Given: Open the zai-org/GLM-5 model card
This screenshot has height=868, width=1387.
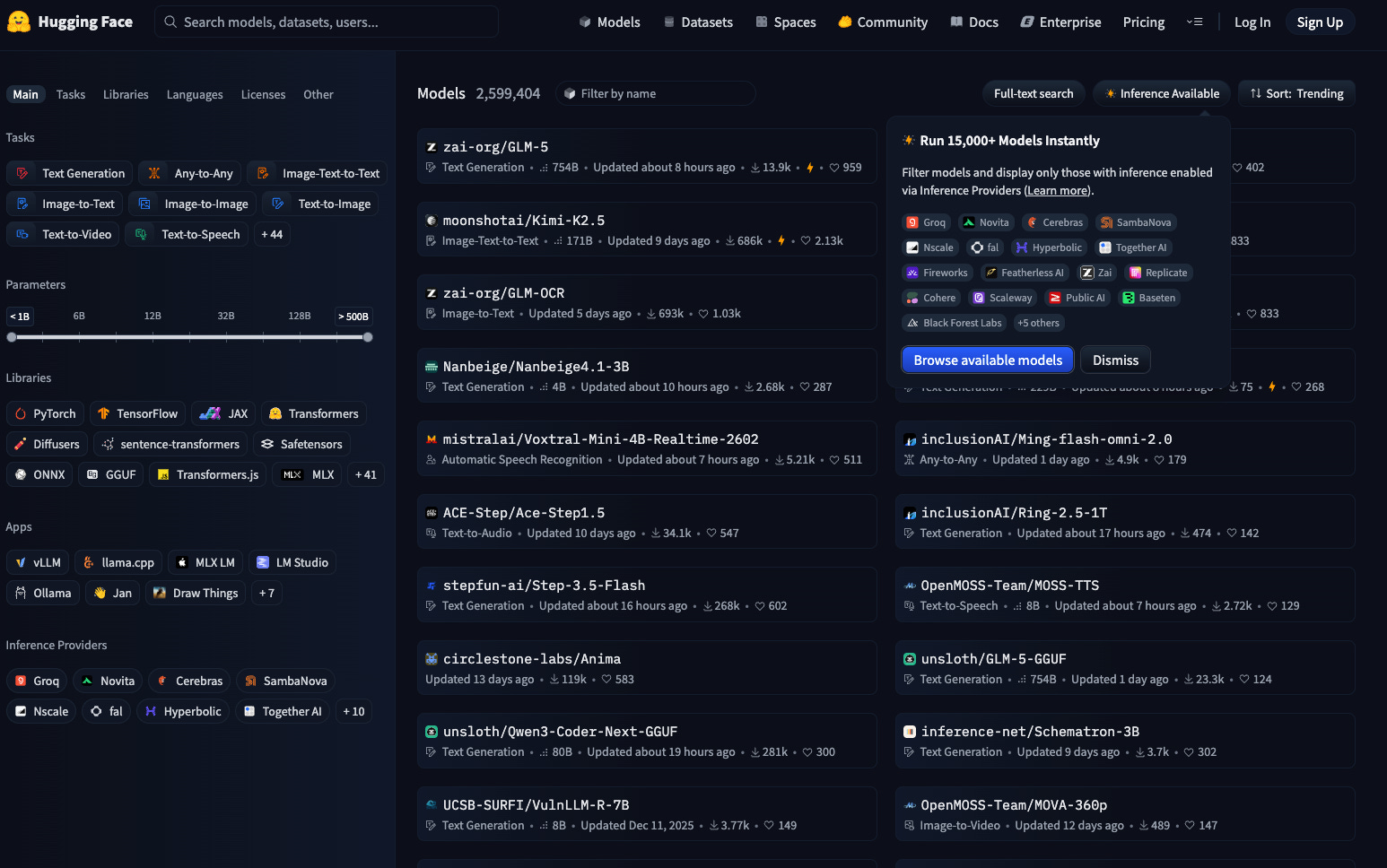Looking at the screenshot, I should tap(647, 156).
